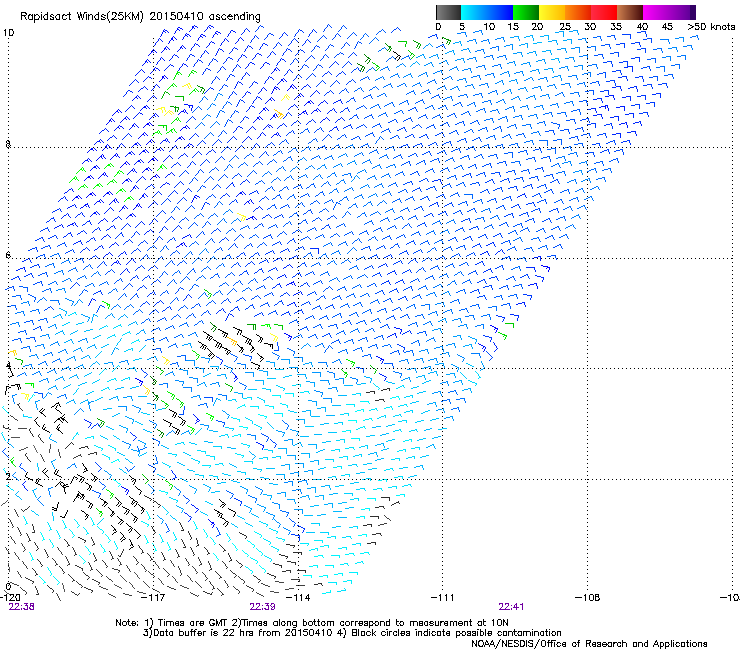
Task: Click the longitude -111 axis label
Action: (x=443, y=598)
